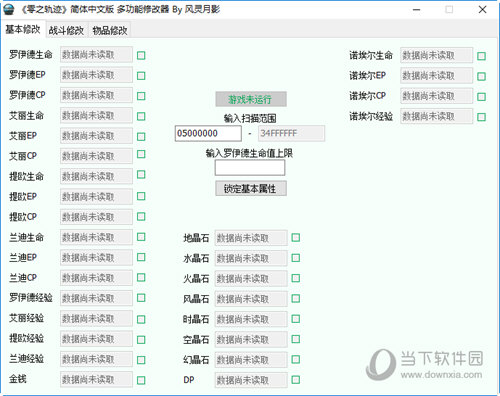
Task: Click the 罗伊德生命值上限 input box
Action: point(250,167)
